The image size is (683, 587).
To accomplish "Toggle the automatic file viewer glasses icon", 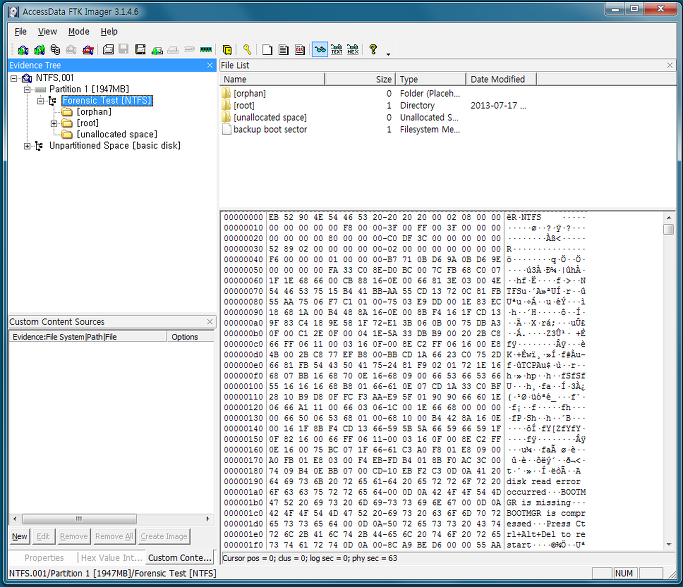I will coord(320,50).
